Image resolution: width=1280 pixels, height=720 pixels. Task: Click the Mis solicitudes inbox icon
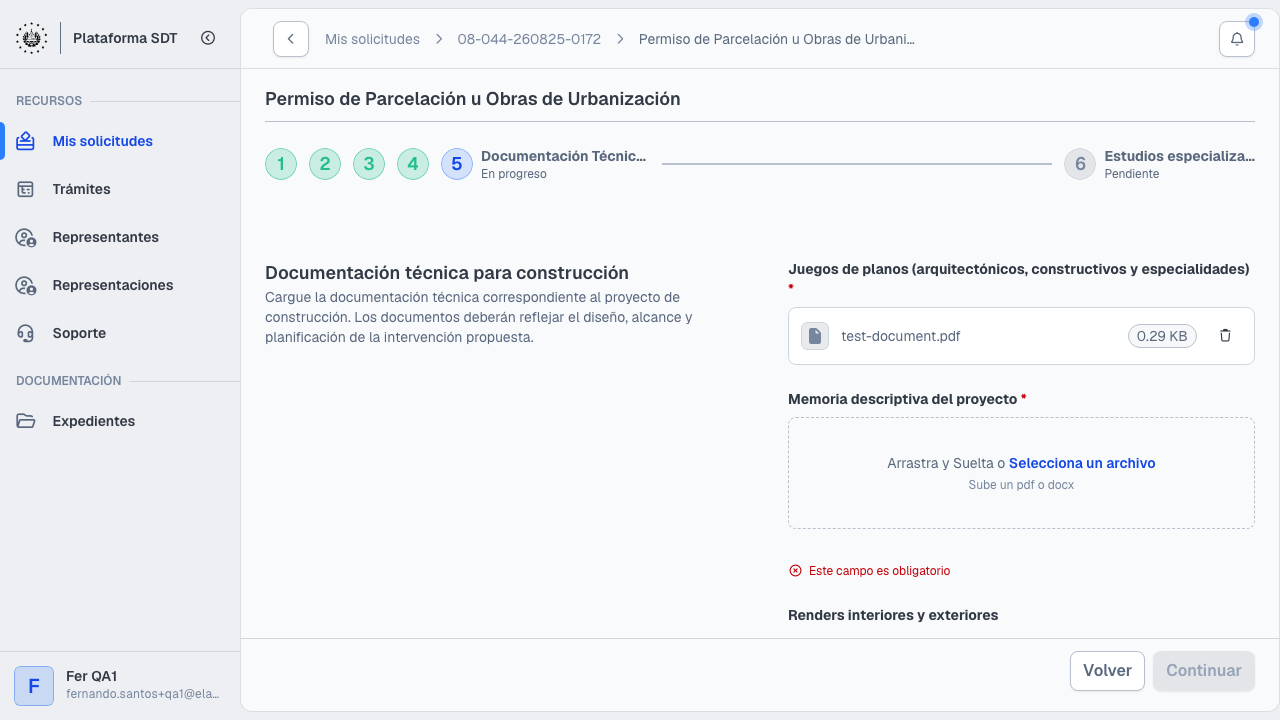(26, 141)
